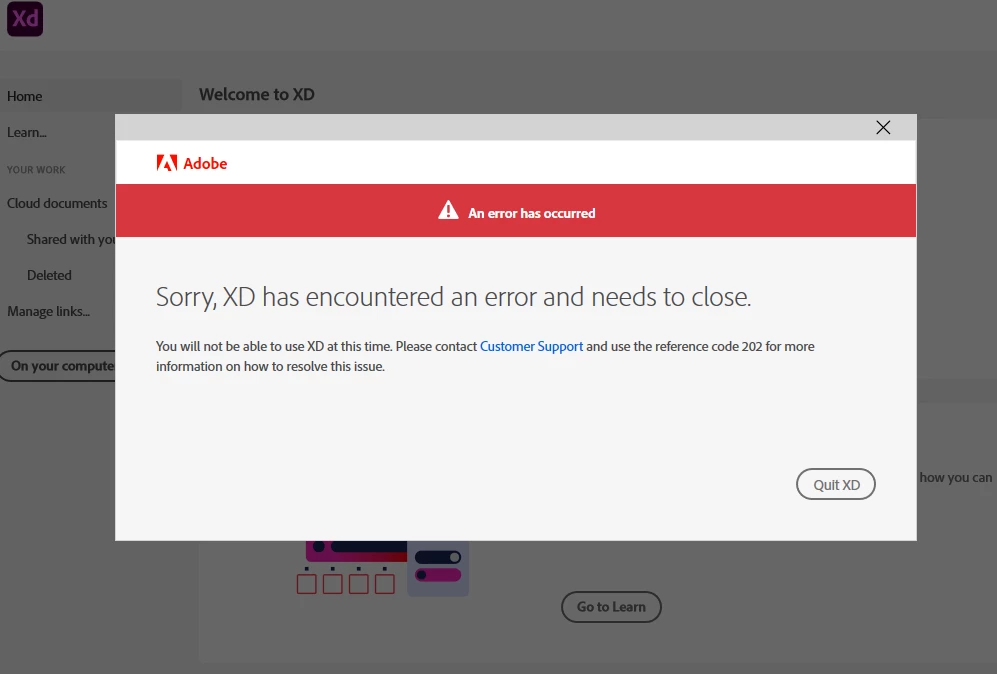
Task: Select Home in the sidebar
Action: [x=91, y=96]
